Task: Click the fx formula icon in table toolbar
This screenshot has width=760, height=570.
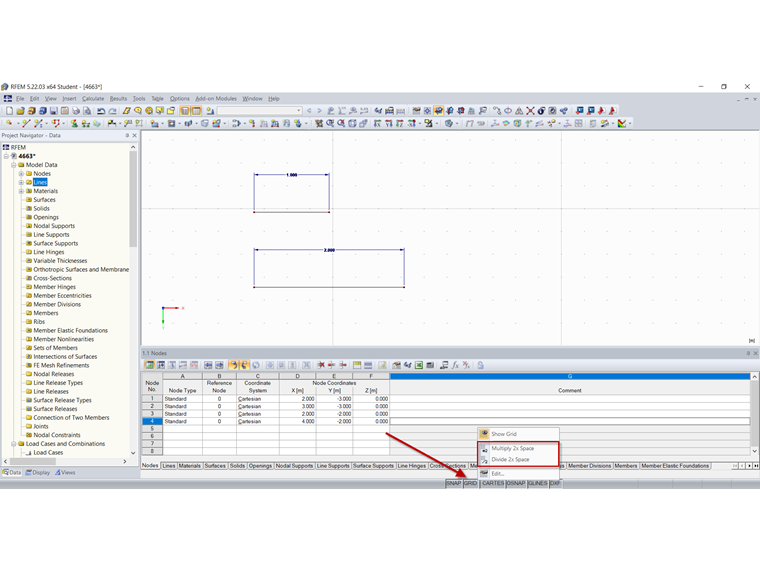Action: pyautogui.click(x=455, y=365)
